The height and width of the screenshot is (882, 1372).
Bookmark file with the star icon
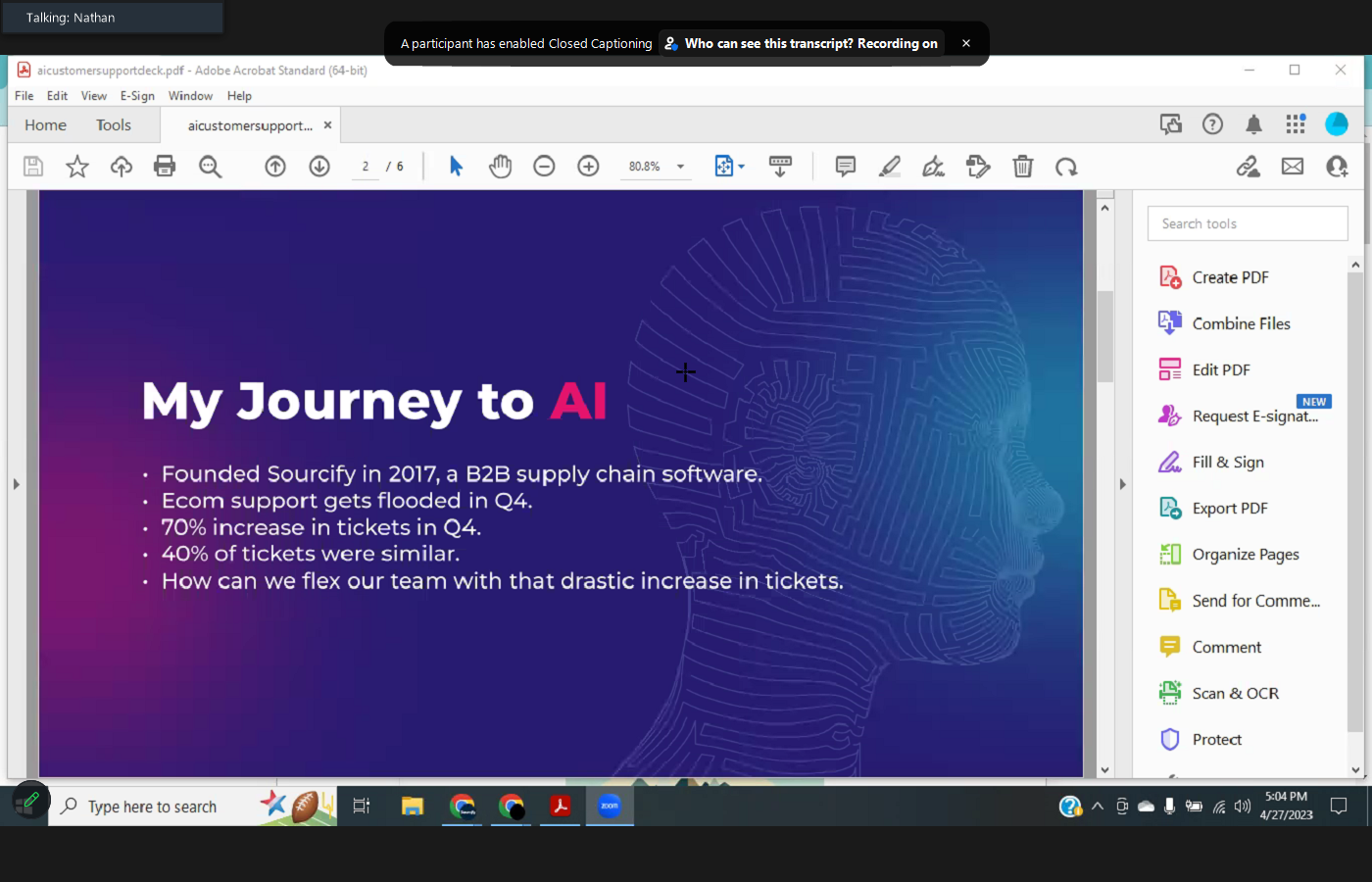point(77,167)
